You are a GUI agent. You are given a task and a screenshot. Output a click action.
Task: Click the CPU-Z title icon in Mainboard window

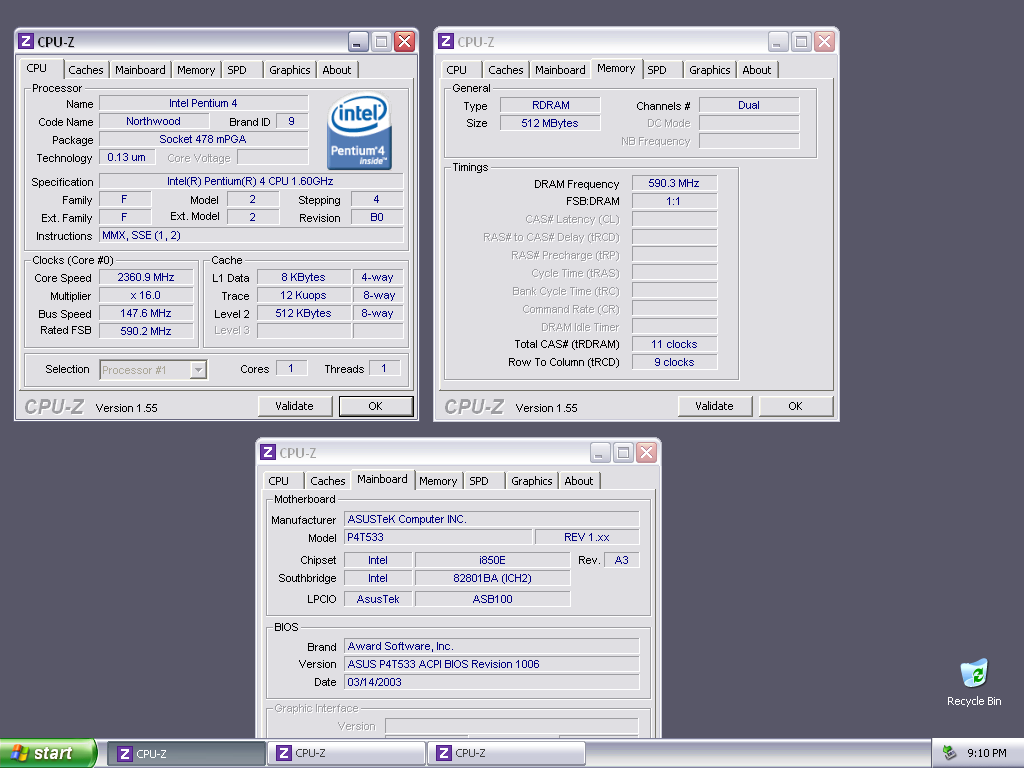click(x=268, y=453)
